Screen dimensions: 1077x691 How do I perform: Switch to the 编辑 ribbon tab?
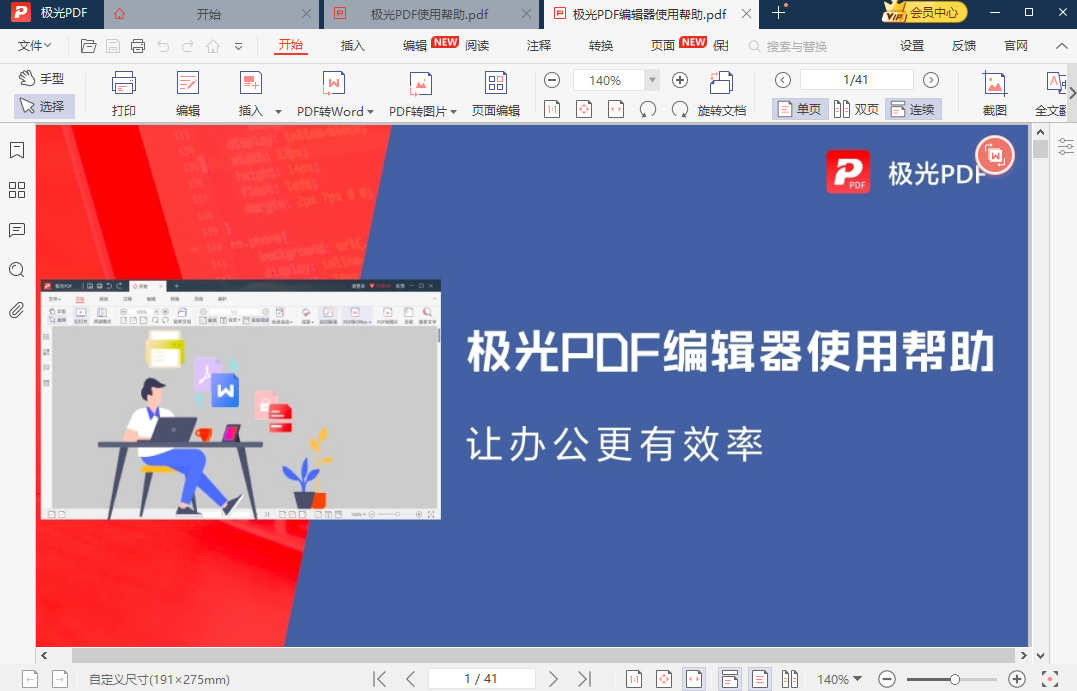415,45
